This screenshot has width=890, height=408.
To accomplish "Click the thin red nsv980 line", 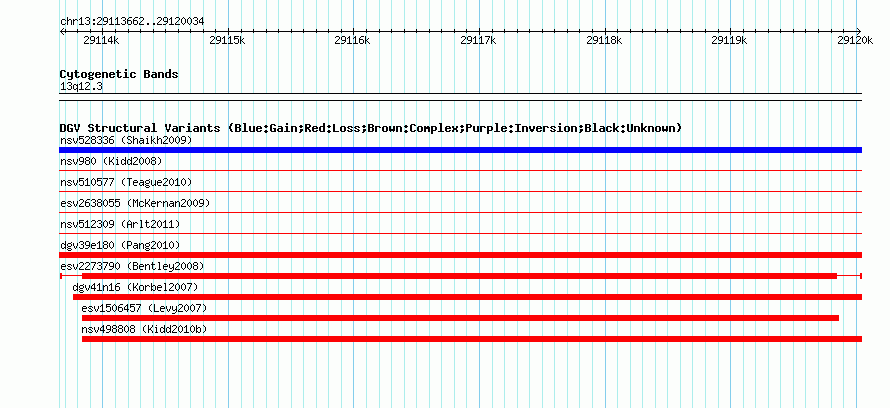I will click(460, 170).
